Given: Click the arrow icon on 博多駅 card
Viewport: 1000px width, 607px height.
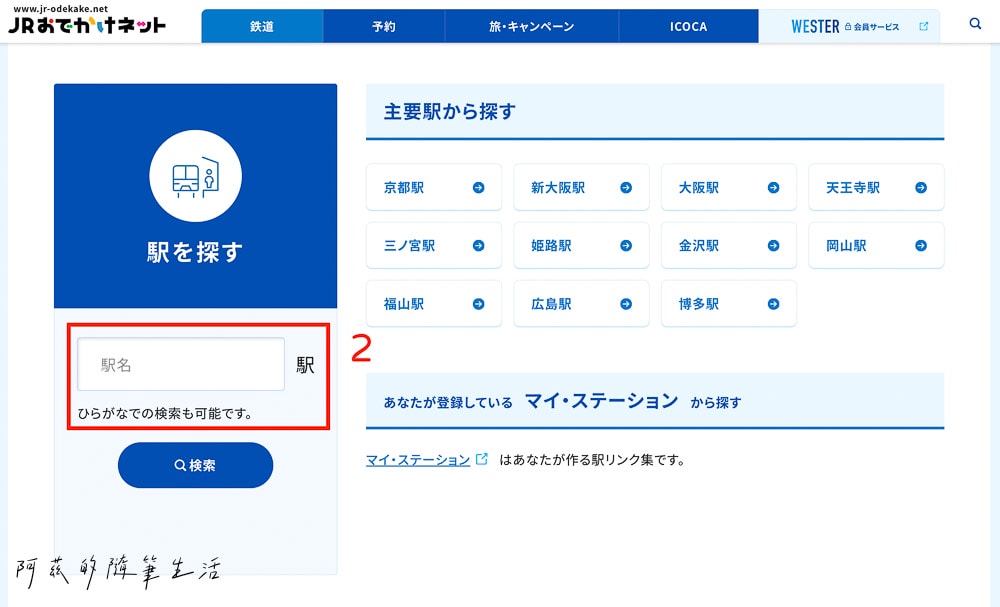Looking at the screenshot, I should (x=774, y=304).
